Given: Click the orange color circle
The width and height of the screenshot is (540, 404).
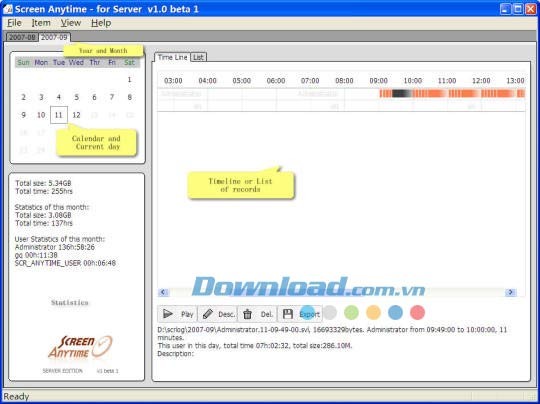Looking at the screenshot, I should click(373, 313).
